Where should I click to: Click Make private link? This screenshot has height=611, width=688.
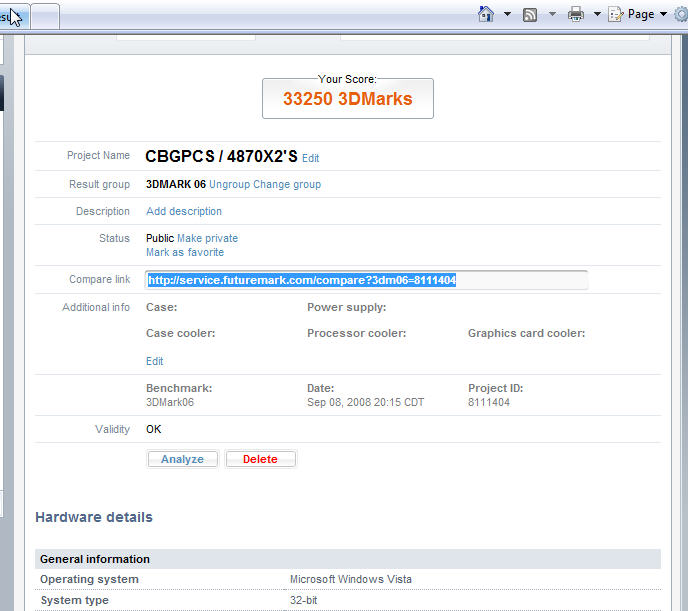pyautogui.click(x=208, y=238)
